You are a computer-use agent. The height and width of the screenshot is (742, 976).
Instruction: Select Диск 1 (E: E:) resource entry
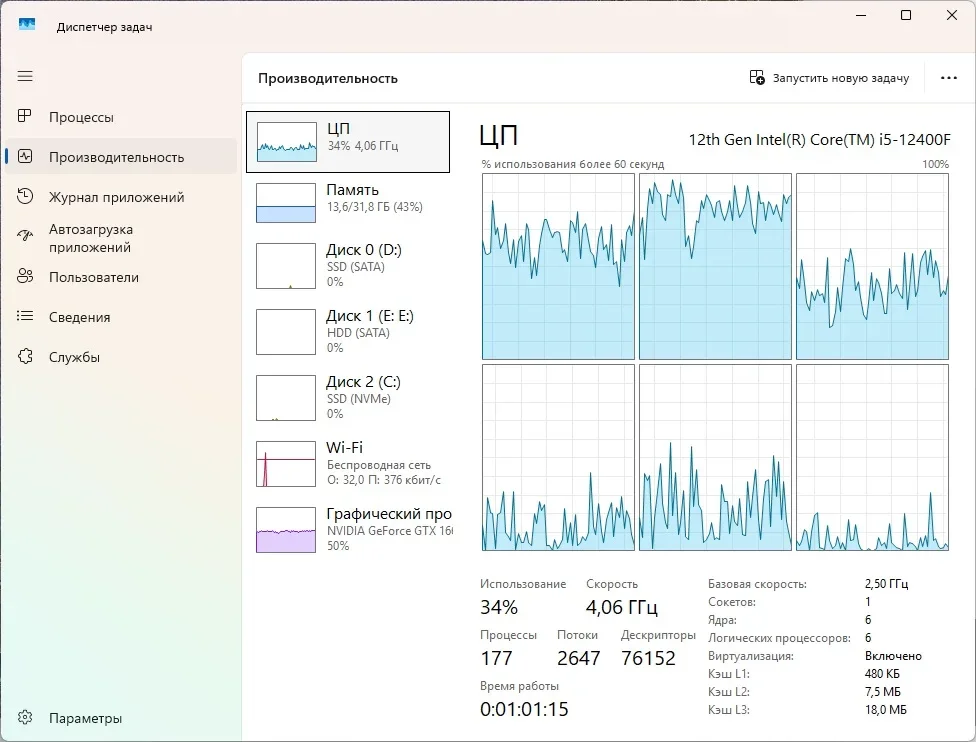coord(348,332)
